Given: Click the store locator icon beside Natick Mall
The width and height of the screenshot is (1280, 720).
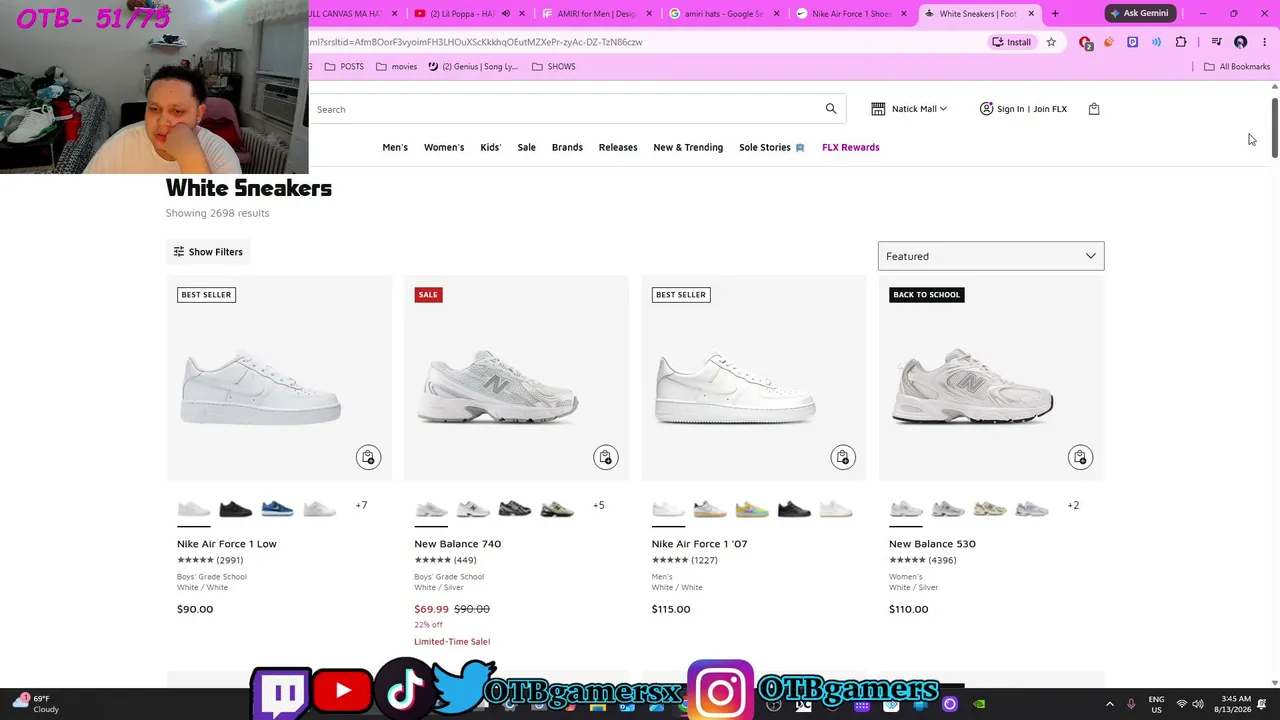Looking at the screenshot, I should coord(878,109).
